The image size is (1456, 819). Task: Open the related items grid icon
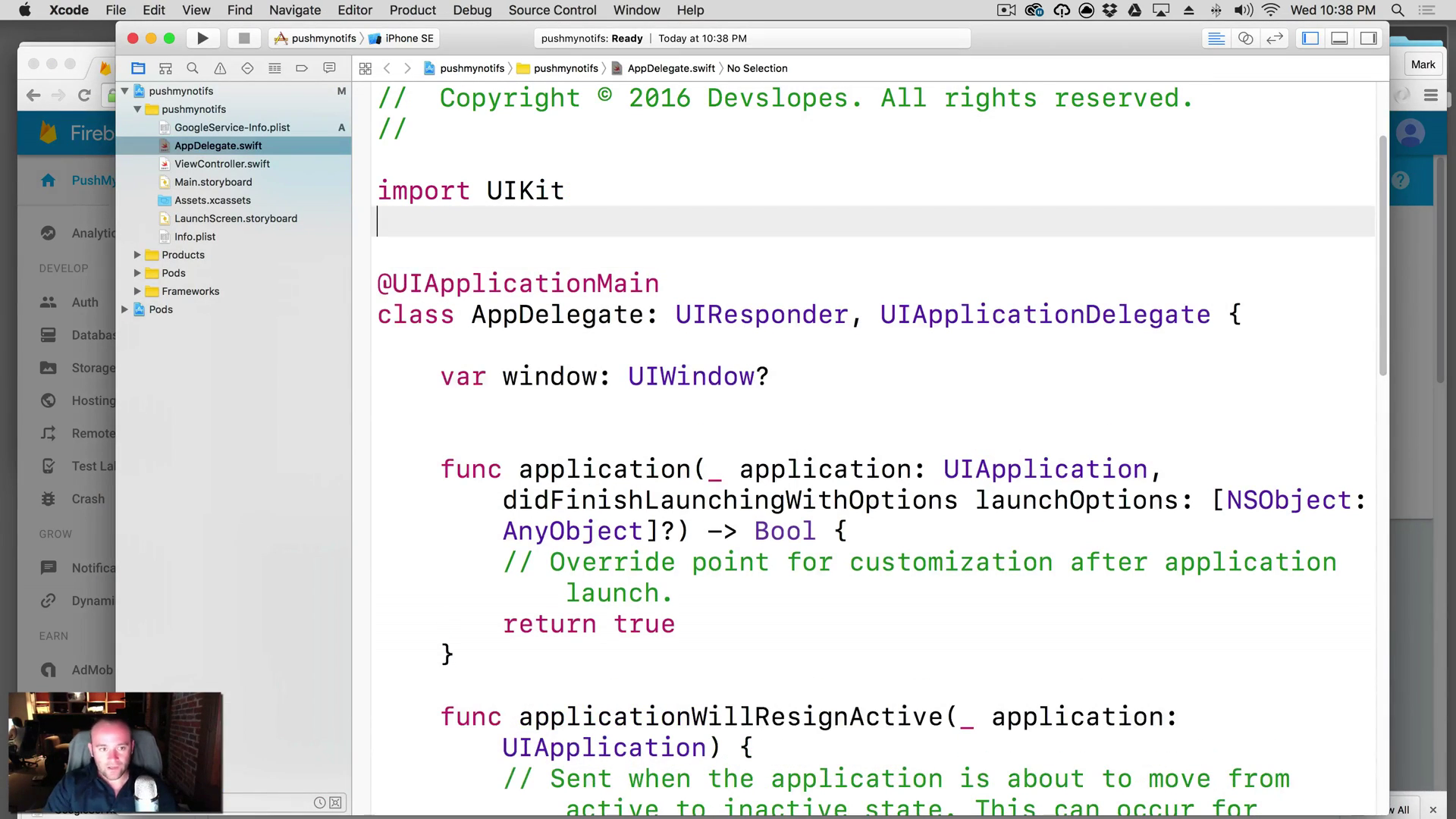tap(365, 68)
